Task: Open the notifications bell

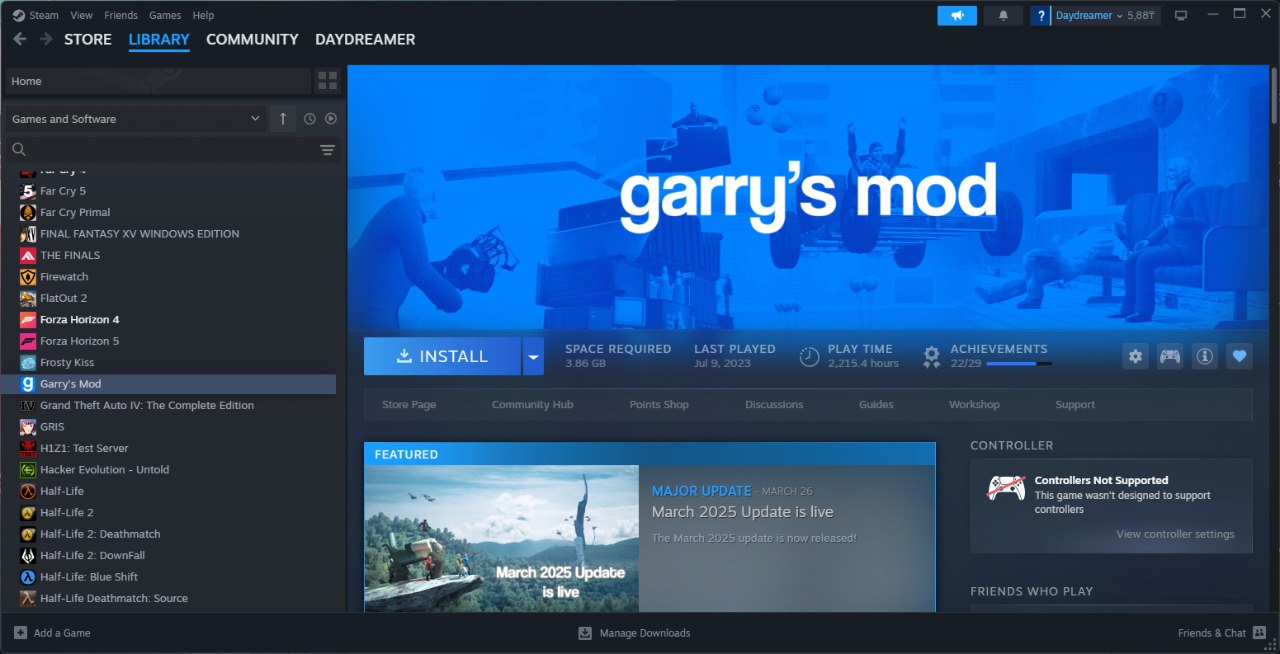Action: [x=1003, y=15]
